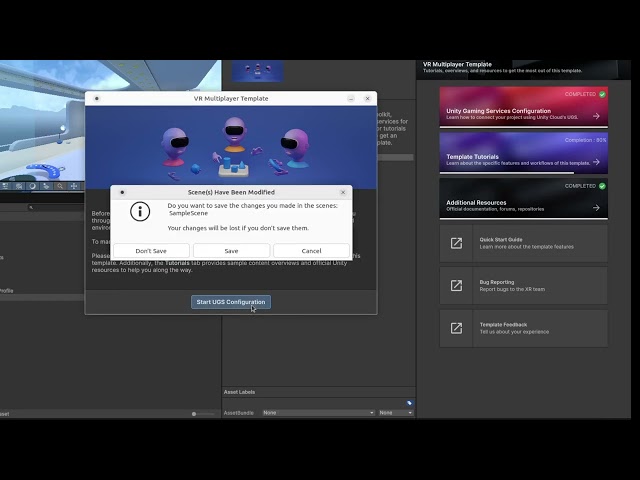Click green completed check on Additional Resources card
The height and width of the screenshot is (480, 640).
tap(602, 186)
